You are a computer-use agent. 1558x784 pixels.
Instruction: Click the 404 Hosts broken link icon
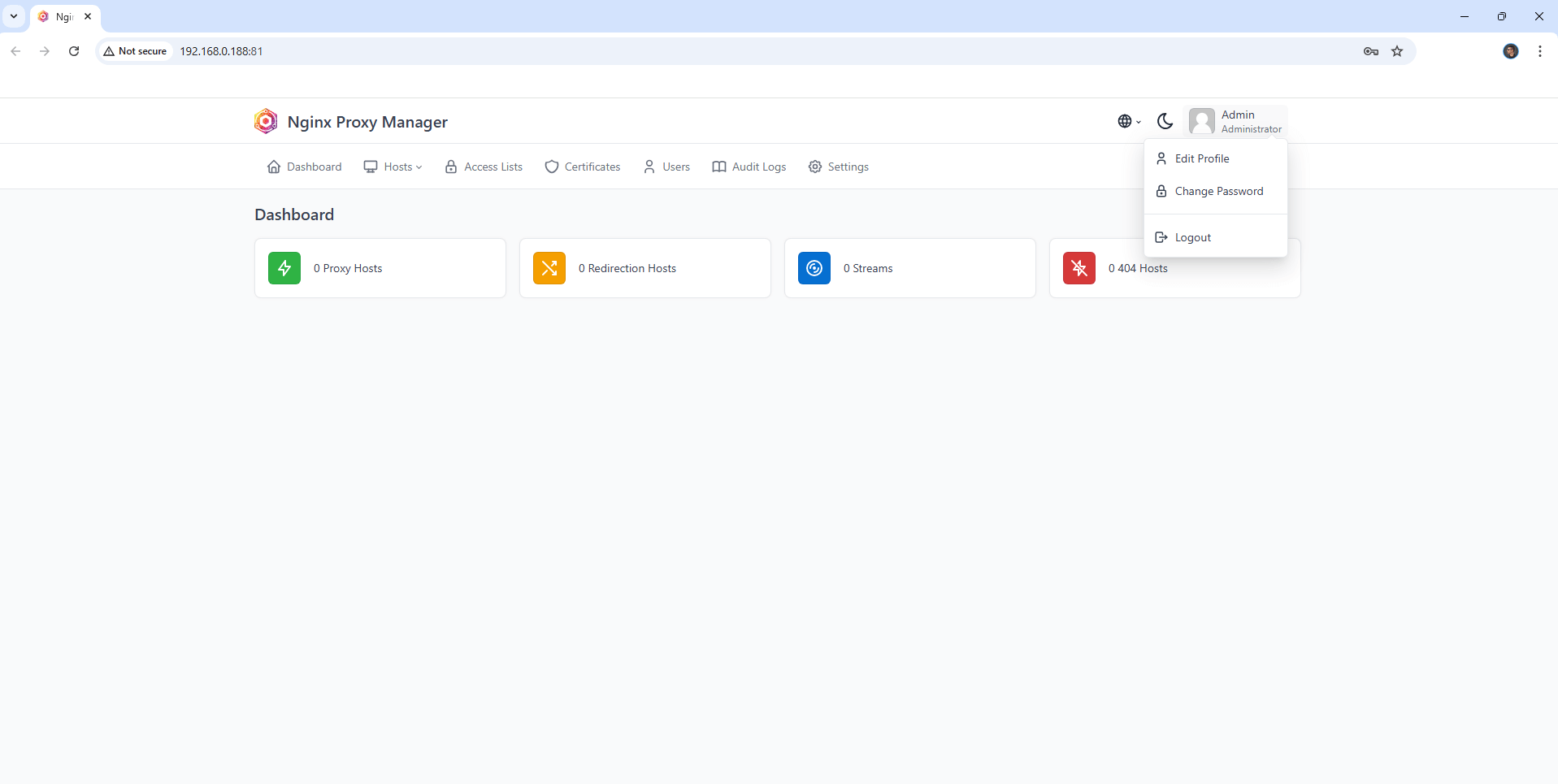coord(1078,267)
